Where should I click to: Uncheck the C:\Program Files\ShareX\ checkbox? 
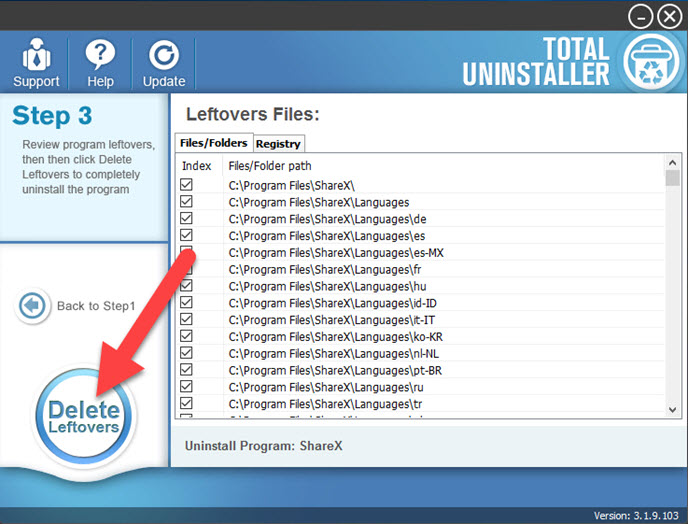coord(186,184)
